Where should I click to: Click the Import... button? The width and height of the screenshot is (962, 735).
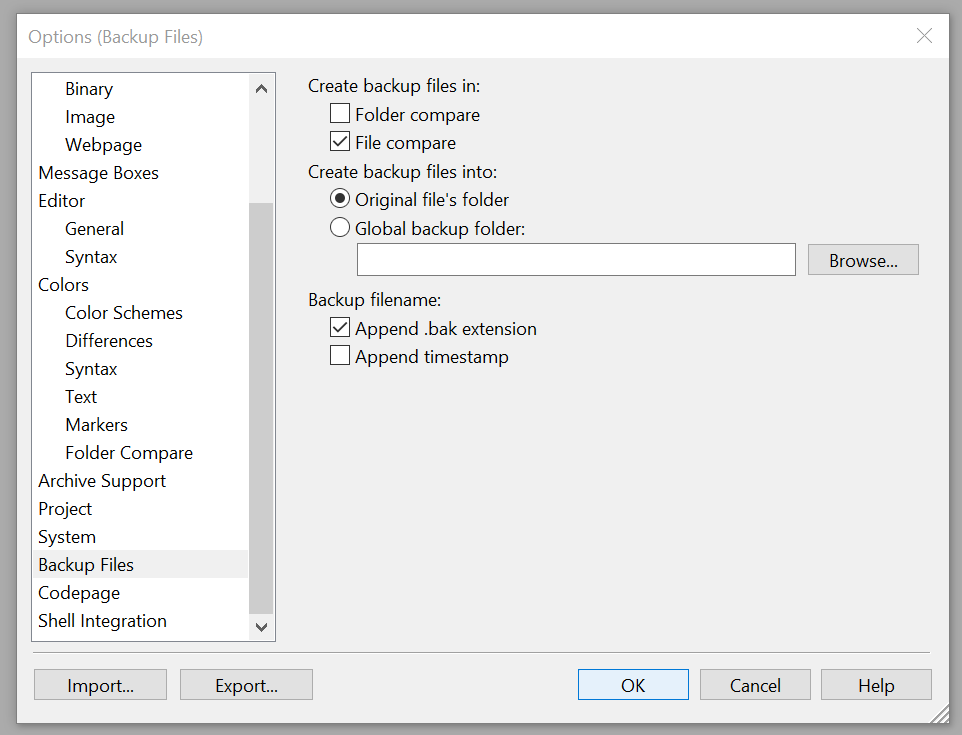(x=101, y=685)
